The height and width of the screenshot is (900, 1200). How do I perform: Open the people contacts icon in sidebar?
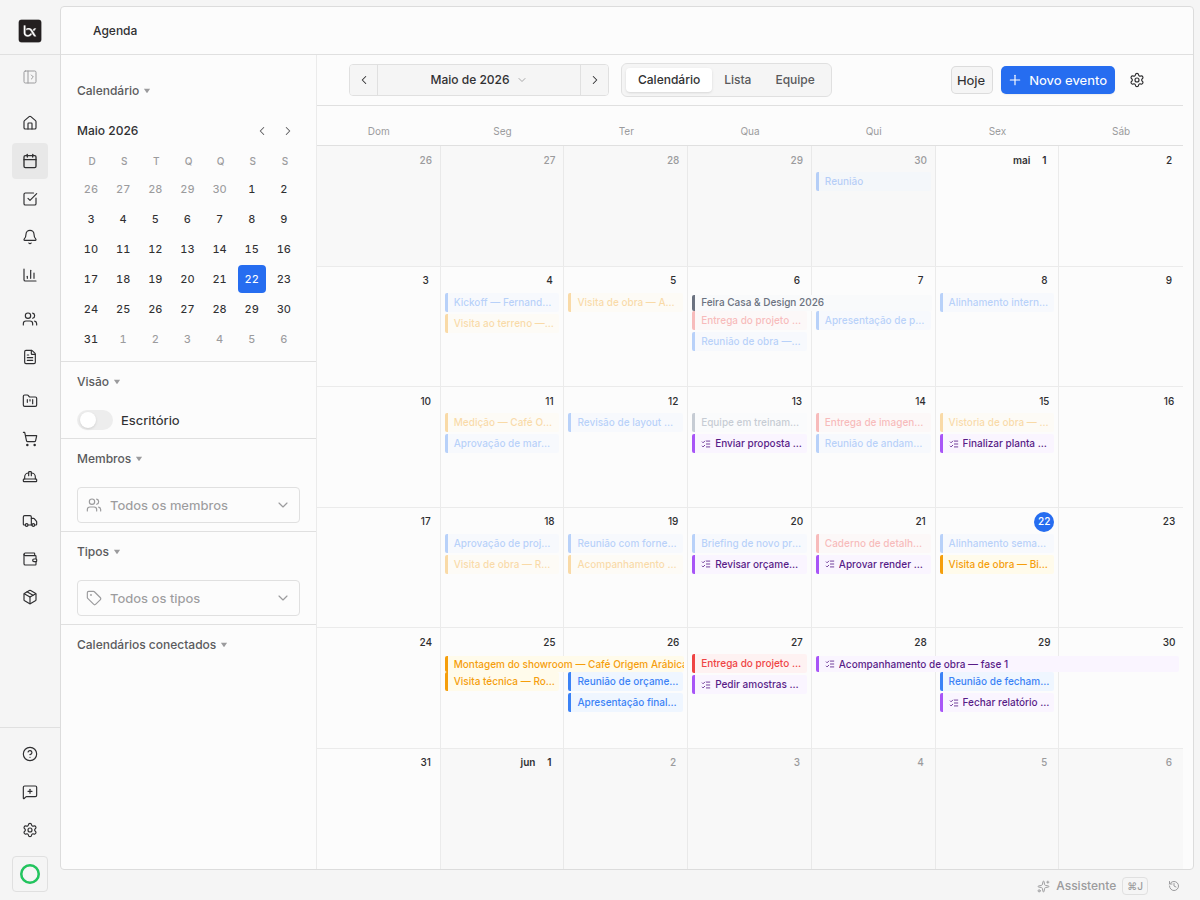tap(30, 319)
